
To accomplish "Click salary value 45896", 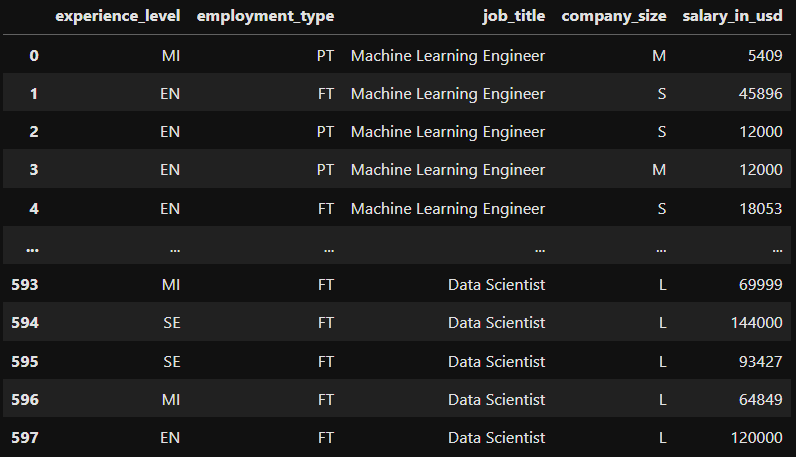I will [x=760, y=94].
